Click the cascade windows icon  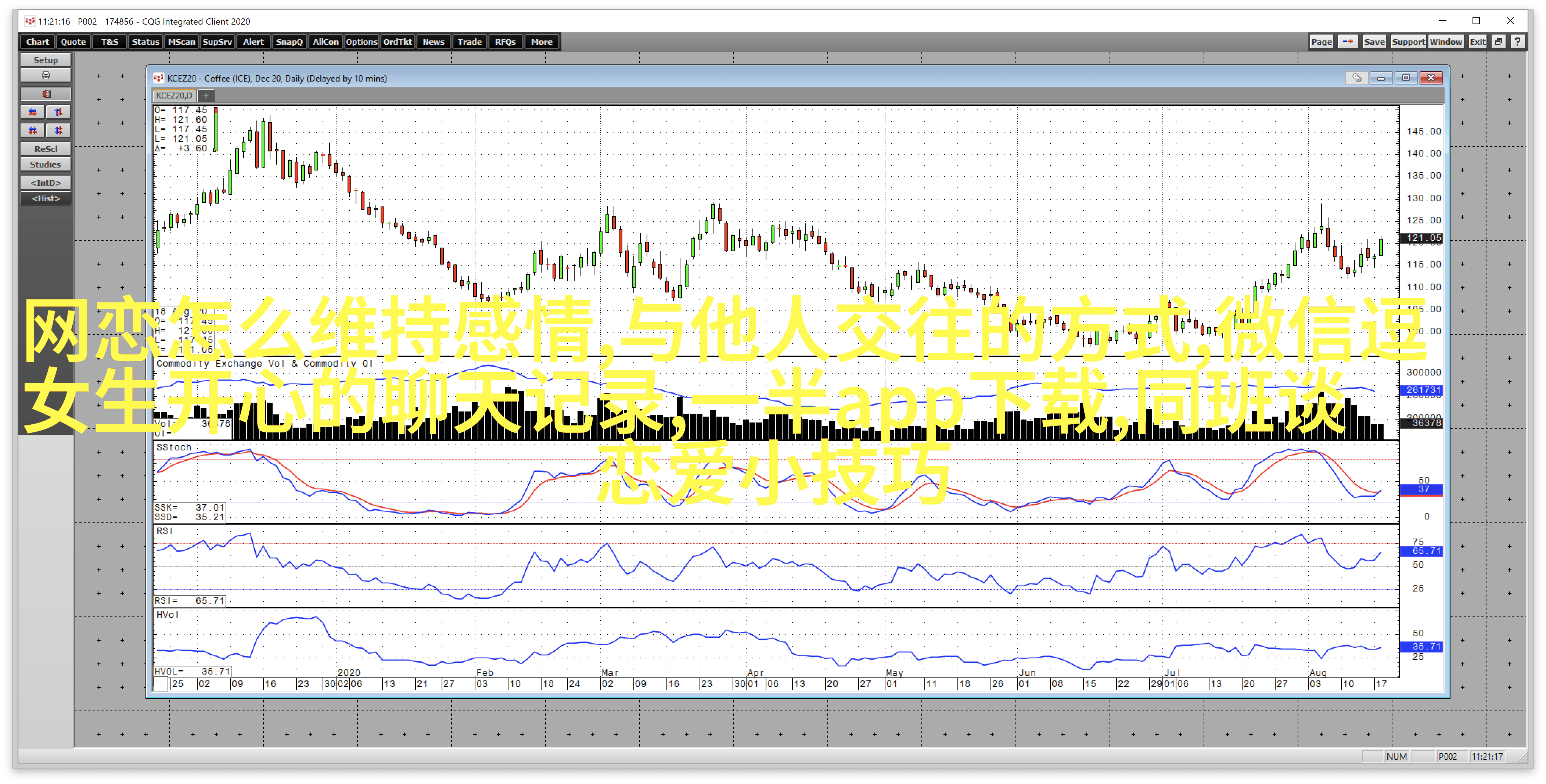click(x=1498, y=42)
